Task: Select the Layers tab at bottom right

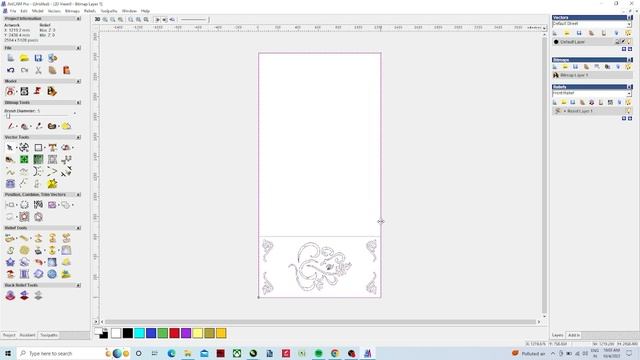Action: coord(558,335)
